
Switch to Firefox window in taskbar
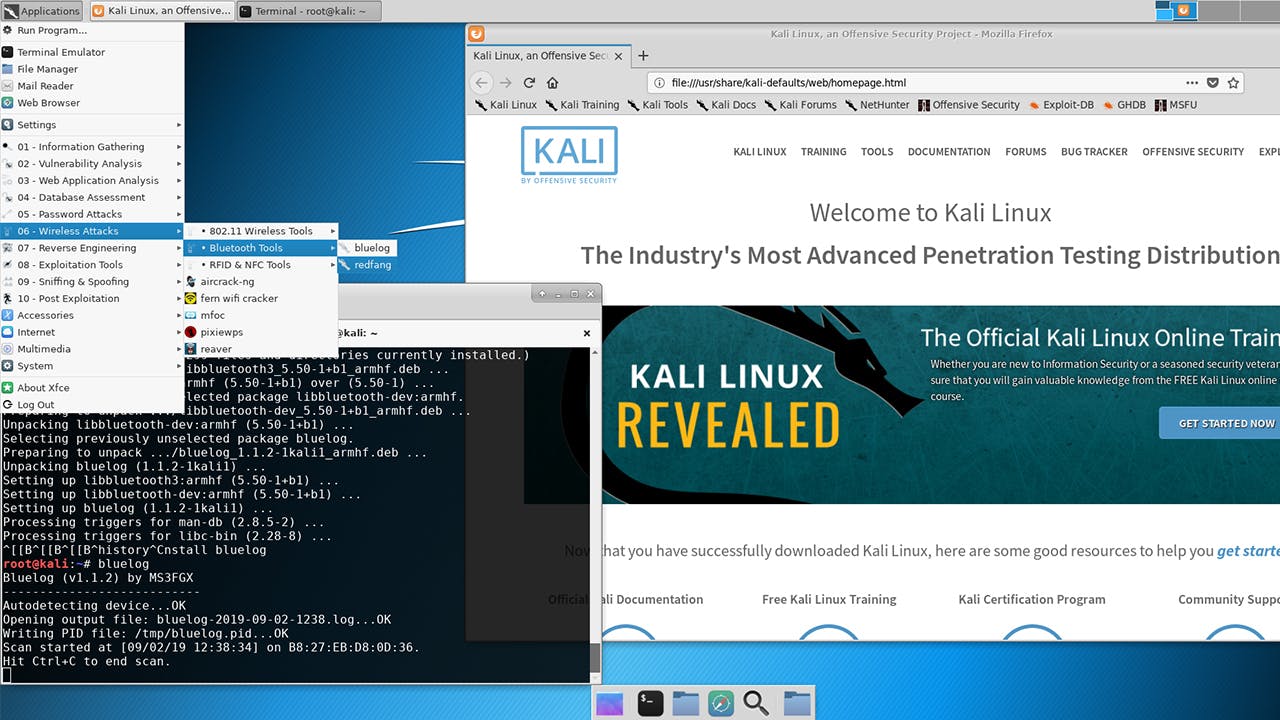(161, 11)
